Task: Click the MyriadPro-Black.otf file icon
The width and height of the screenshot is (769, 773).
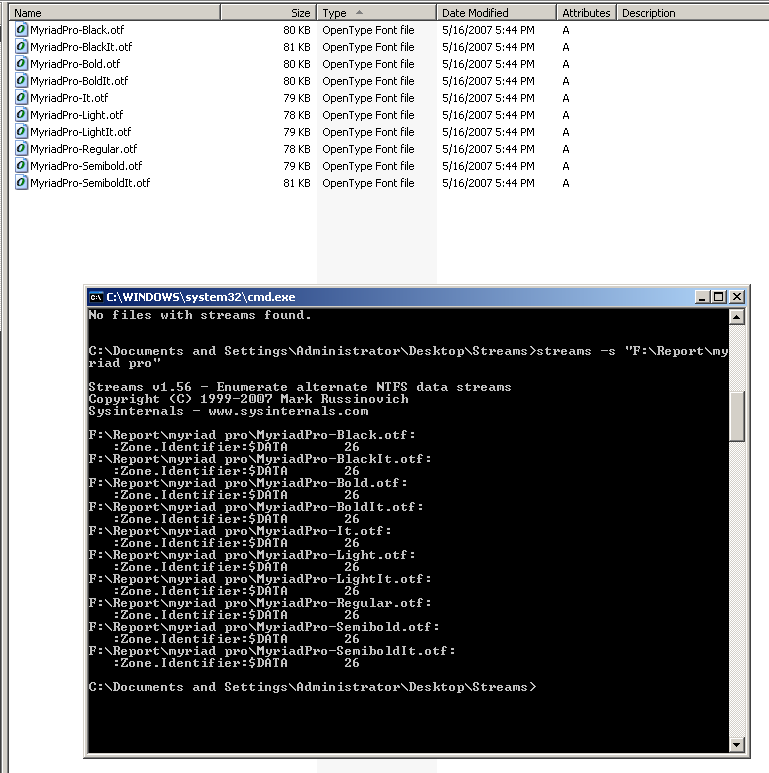Action: point(21,30)
